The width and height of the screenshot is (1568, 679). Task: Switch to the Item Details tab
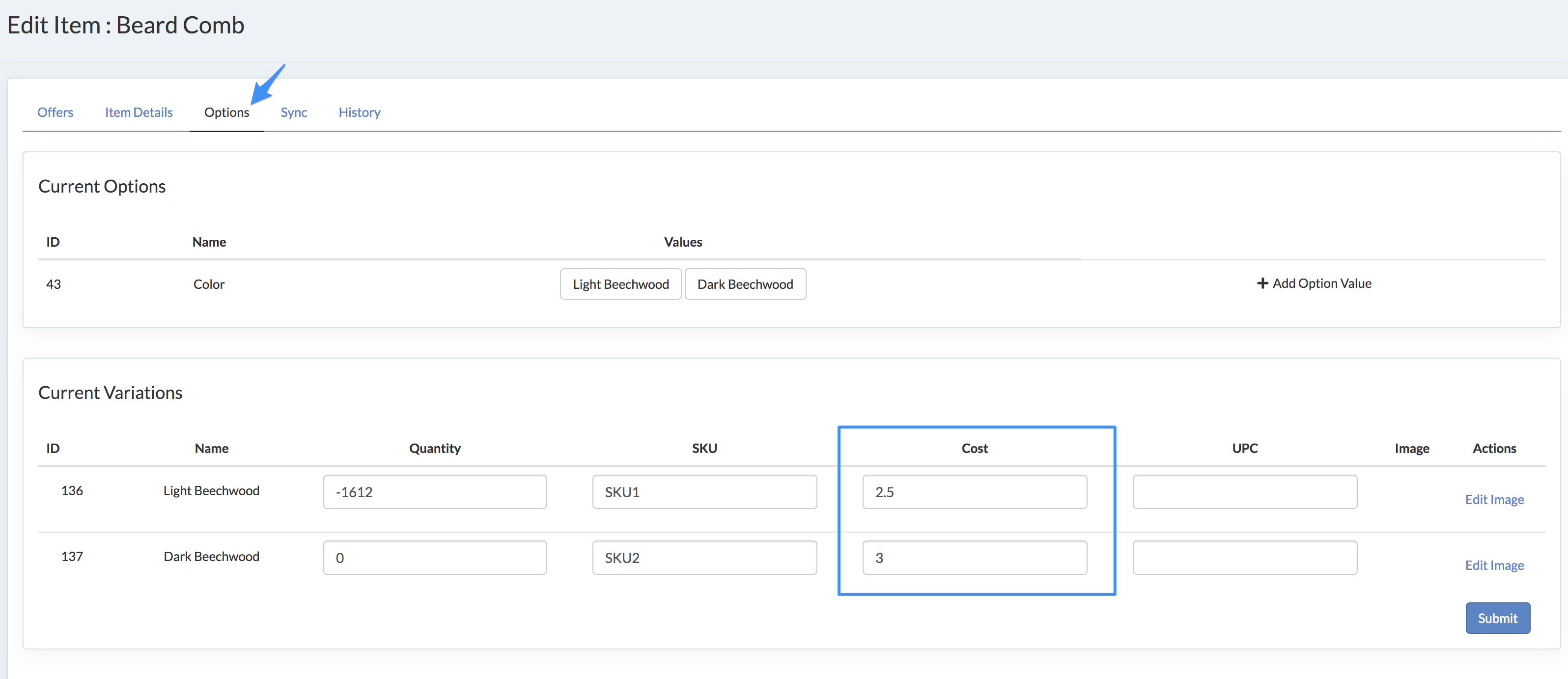[139, 112]
